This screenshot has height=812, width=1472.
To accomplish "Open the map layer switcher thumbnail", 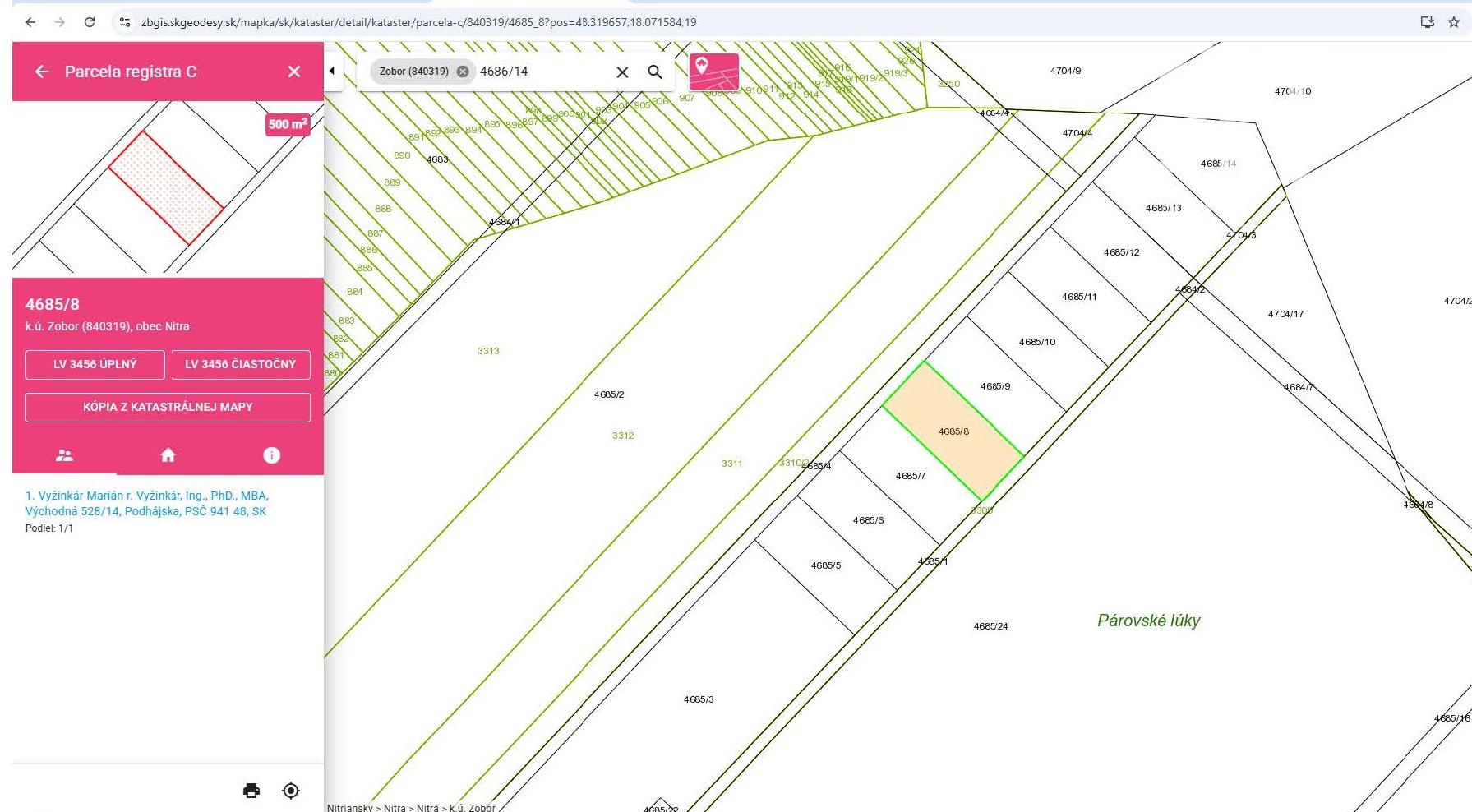I will [713, 72].
